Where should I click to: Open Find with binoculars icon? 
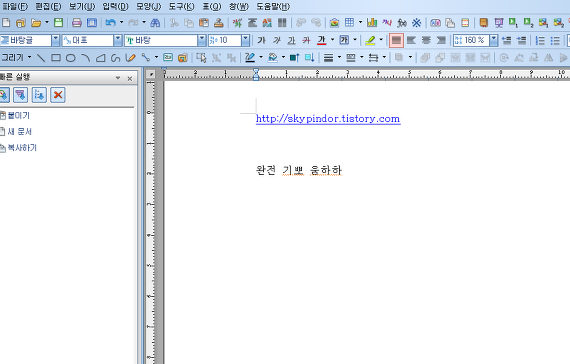click(x=155, y=23)
